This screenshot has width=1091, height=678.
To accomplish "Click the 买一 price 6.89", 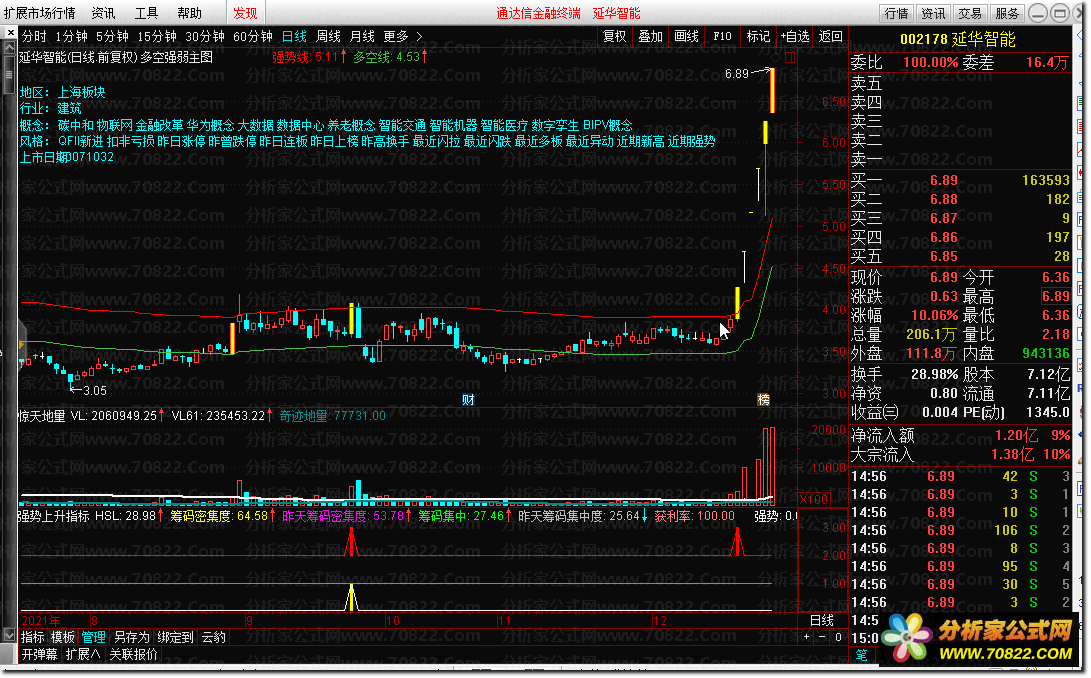I will (943, 180).
